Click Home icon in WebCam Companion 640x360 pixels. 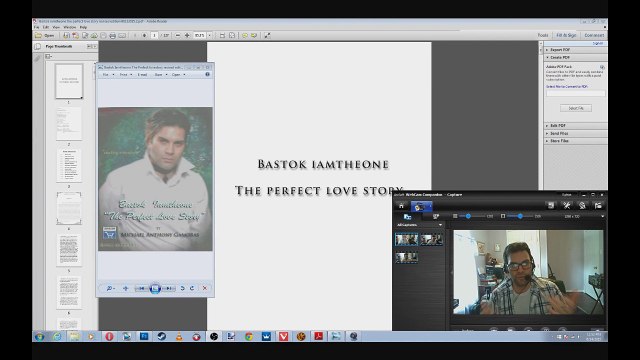point(401,206)
